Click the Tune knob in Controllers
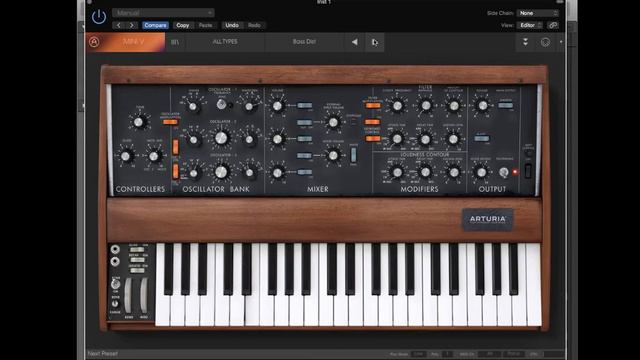The image size is (640, 360). click(139, 122)
